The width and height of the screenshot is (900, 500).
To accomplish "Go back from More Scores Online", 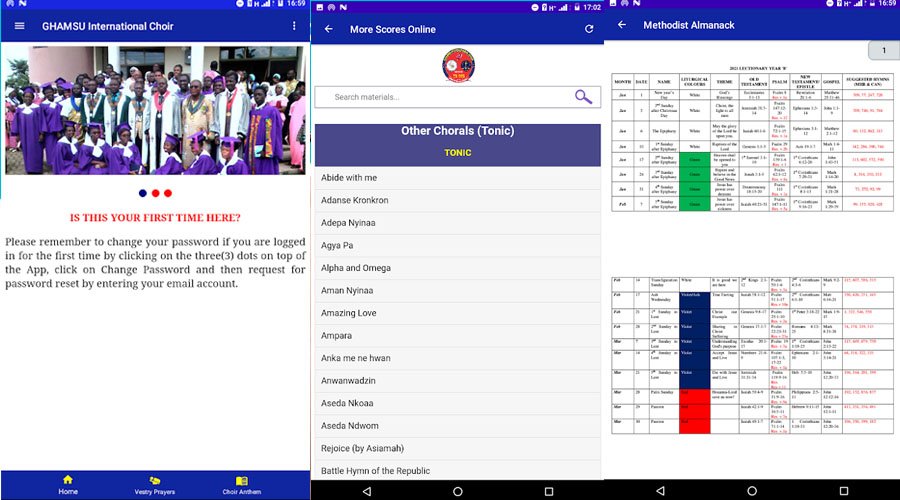I will [328, 29].
